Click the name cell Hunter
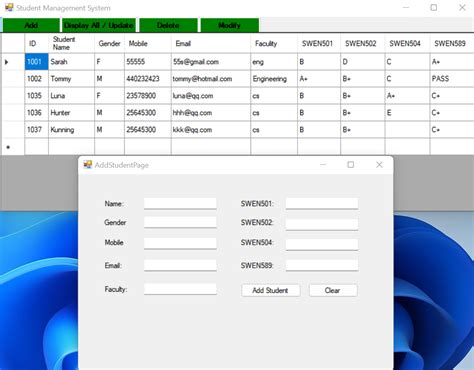The width and height of the screenshot is (474, 370). coord(71,113)
